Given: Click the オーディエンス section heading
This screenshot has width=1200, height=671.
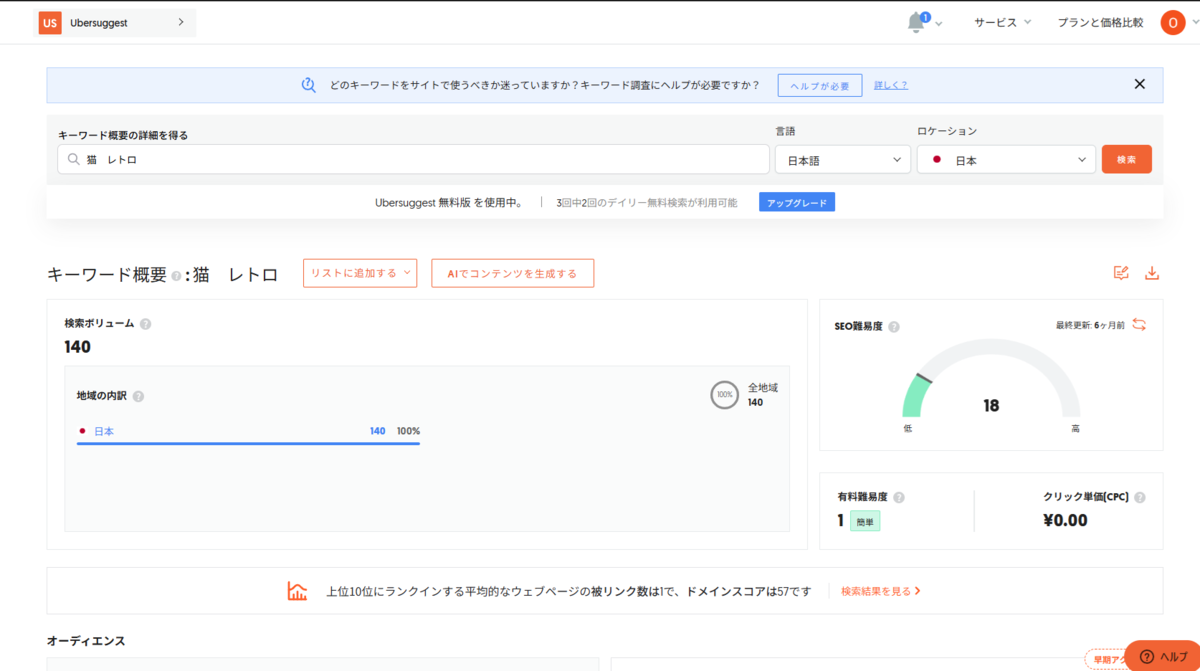Looking at the screenshot, I should (86, 641).
